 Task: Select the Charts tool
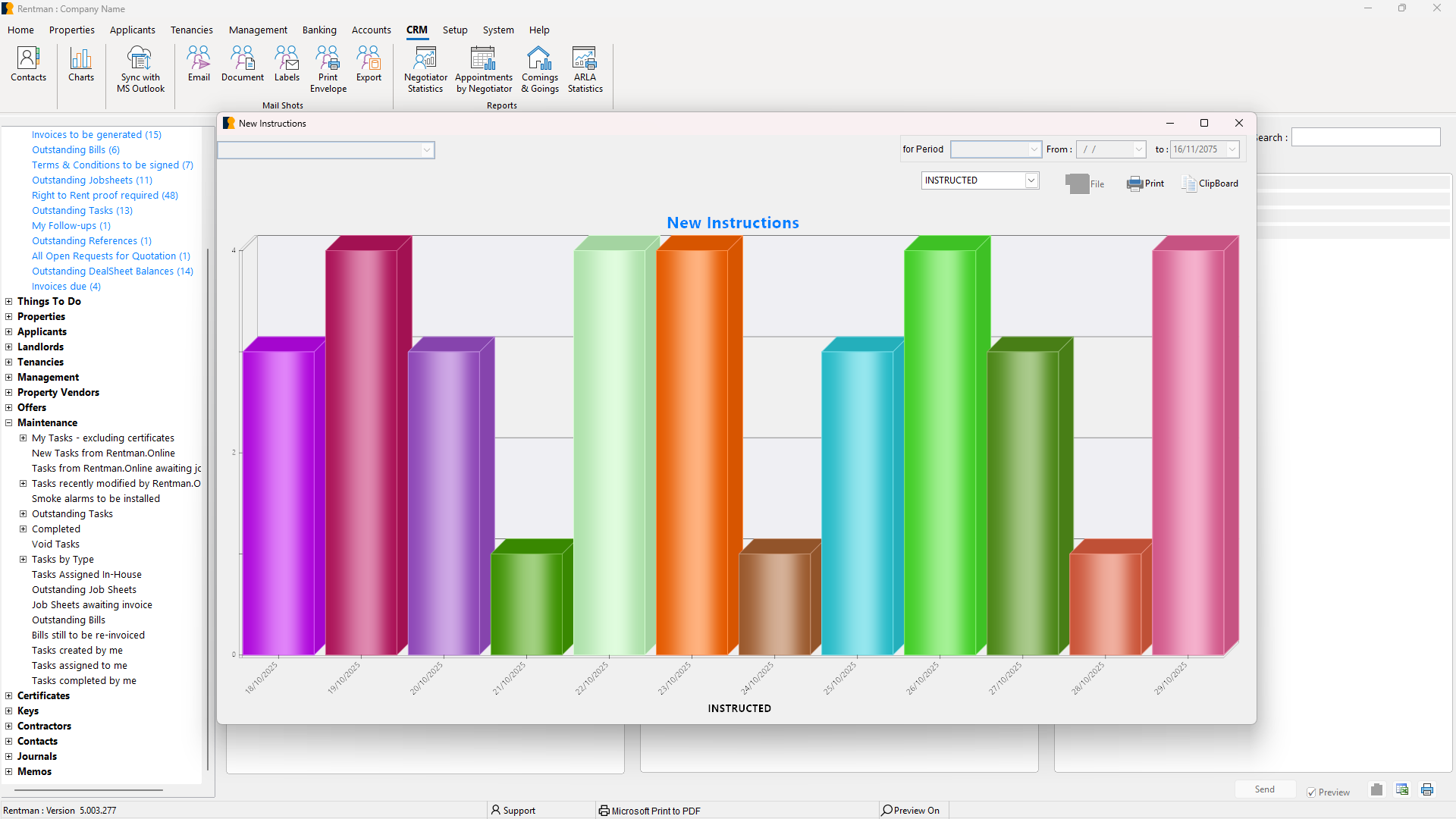click(x=80, y=68)
